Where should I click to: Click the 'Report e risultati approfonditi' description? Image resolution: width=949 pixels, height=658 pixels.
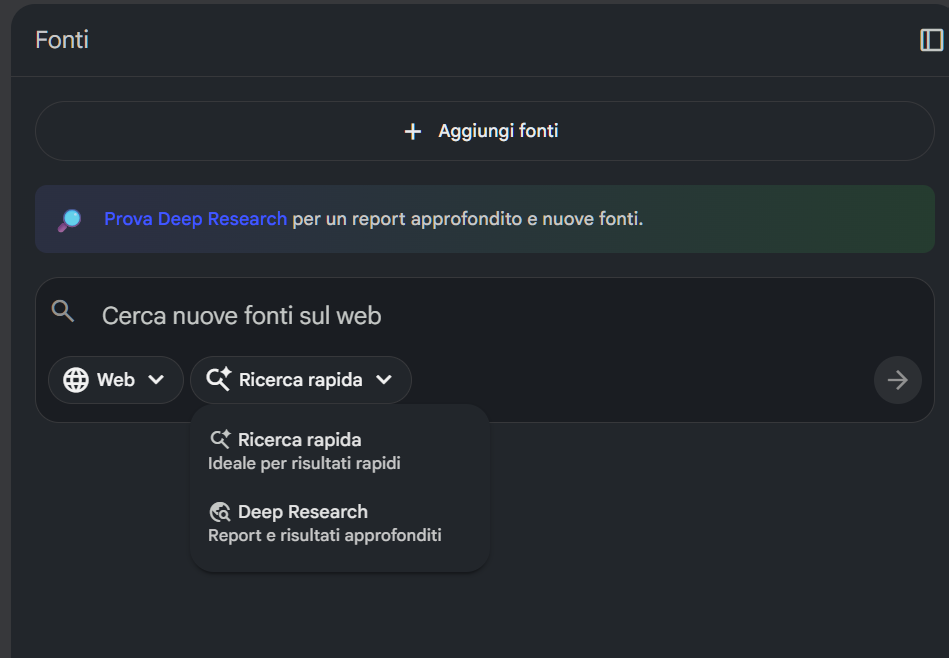pyautogui.click(x=324, y=536)
